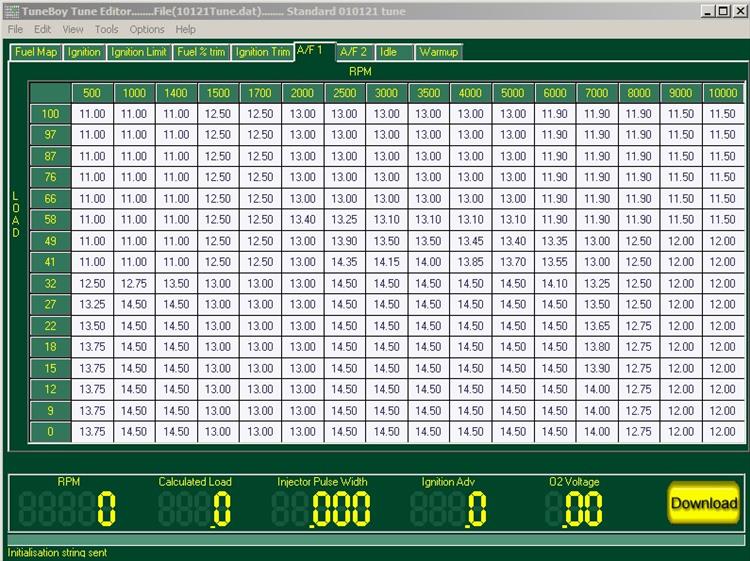Click cell 13.35 in load 49 row
Image resolution: width=750 pixels, height=561 pixels.
click(x=554, y=241)
